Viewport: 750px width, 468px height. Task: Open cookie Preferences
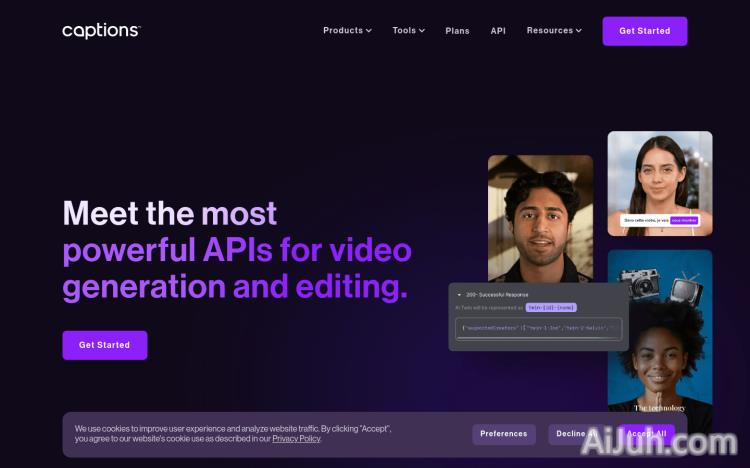(x=504, y=434)
